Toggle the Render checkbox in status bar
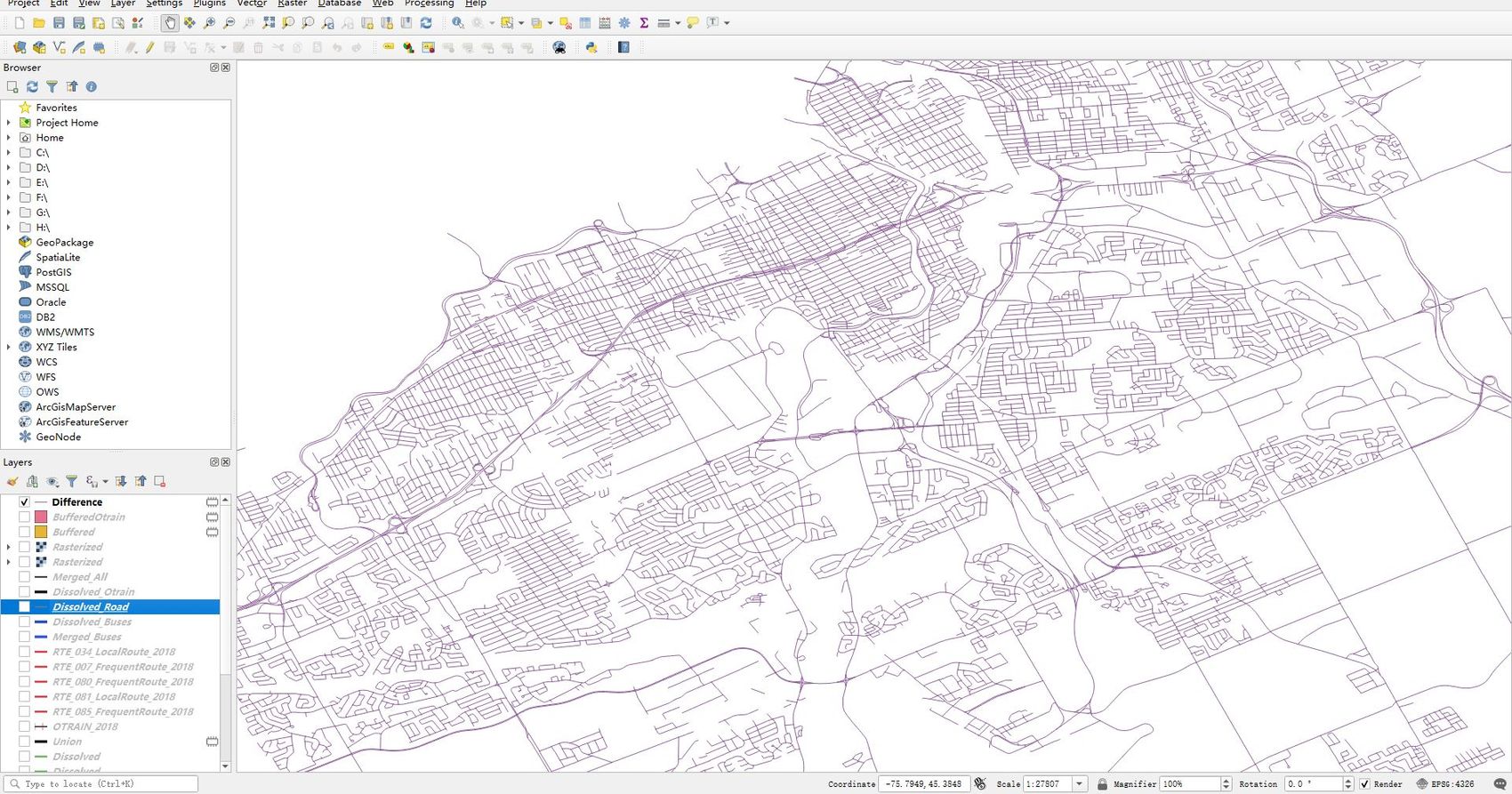The image size is (1512, 794). click(1364, 784)
